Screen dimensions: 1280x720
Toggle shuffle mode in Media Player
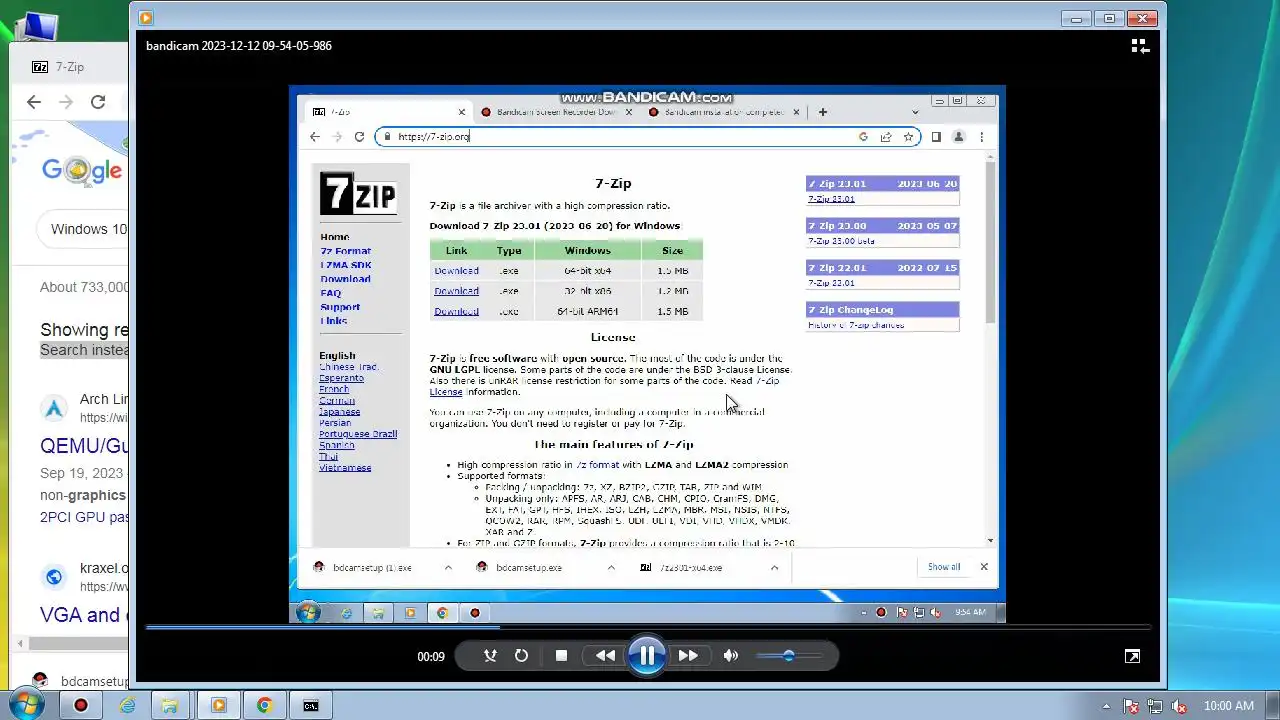tap(490, 656)
